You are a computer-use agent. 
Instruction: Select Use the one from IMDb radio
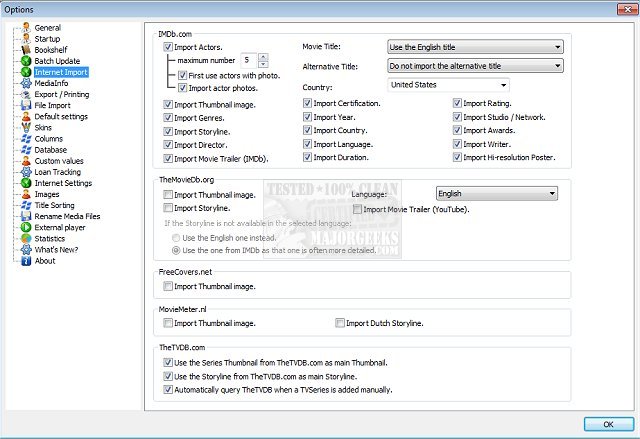click(176, 250)
